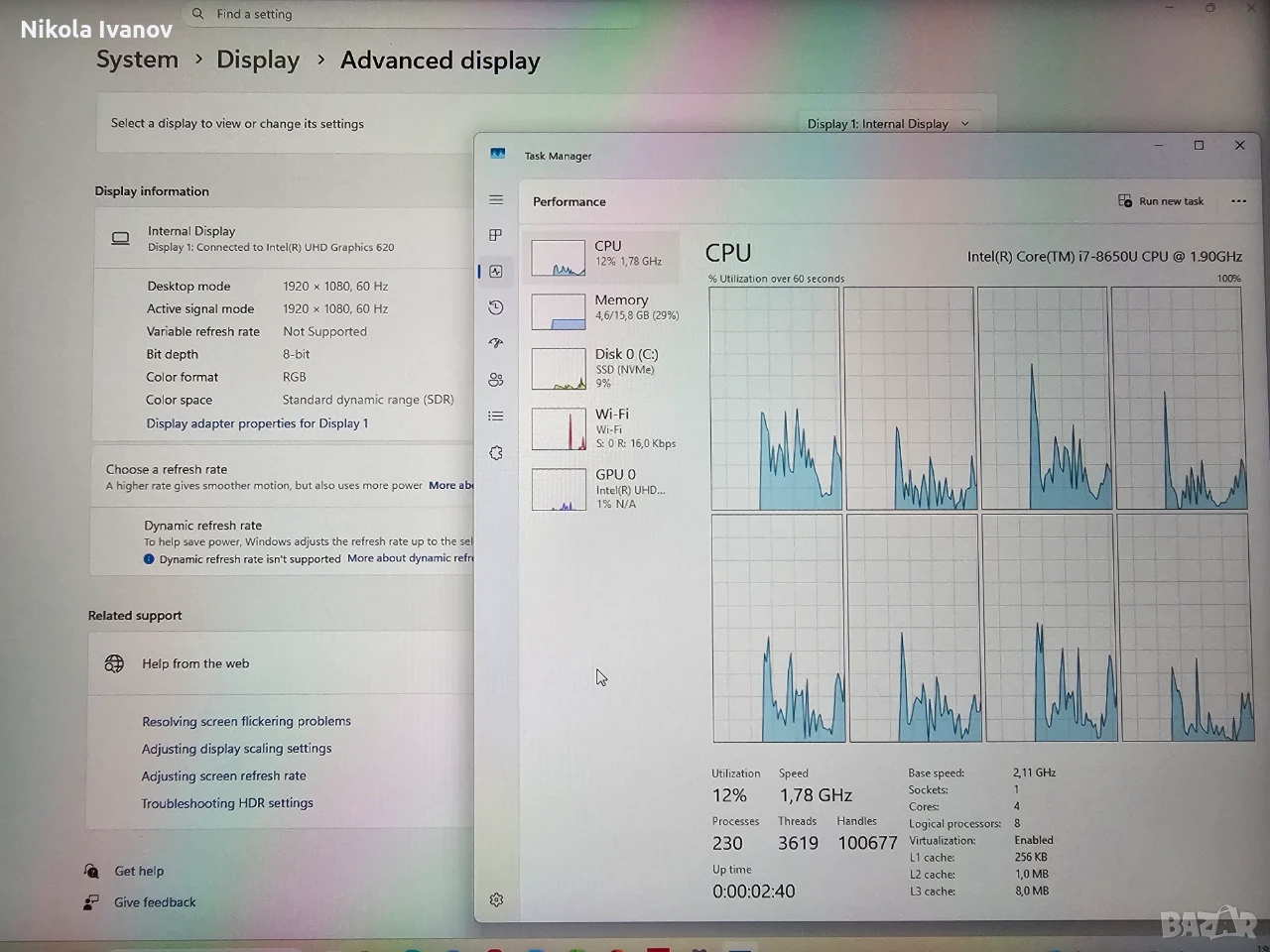Click the Get help headset icon
This screenshot has height=952, width=1270.
pos(91,871)
